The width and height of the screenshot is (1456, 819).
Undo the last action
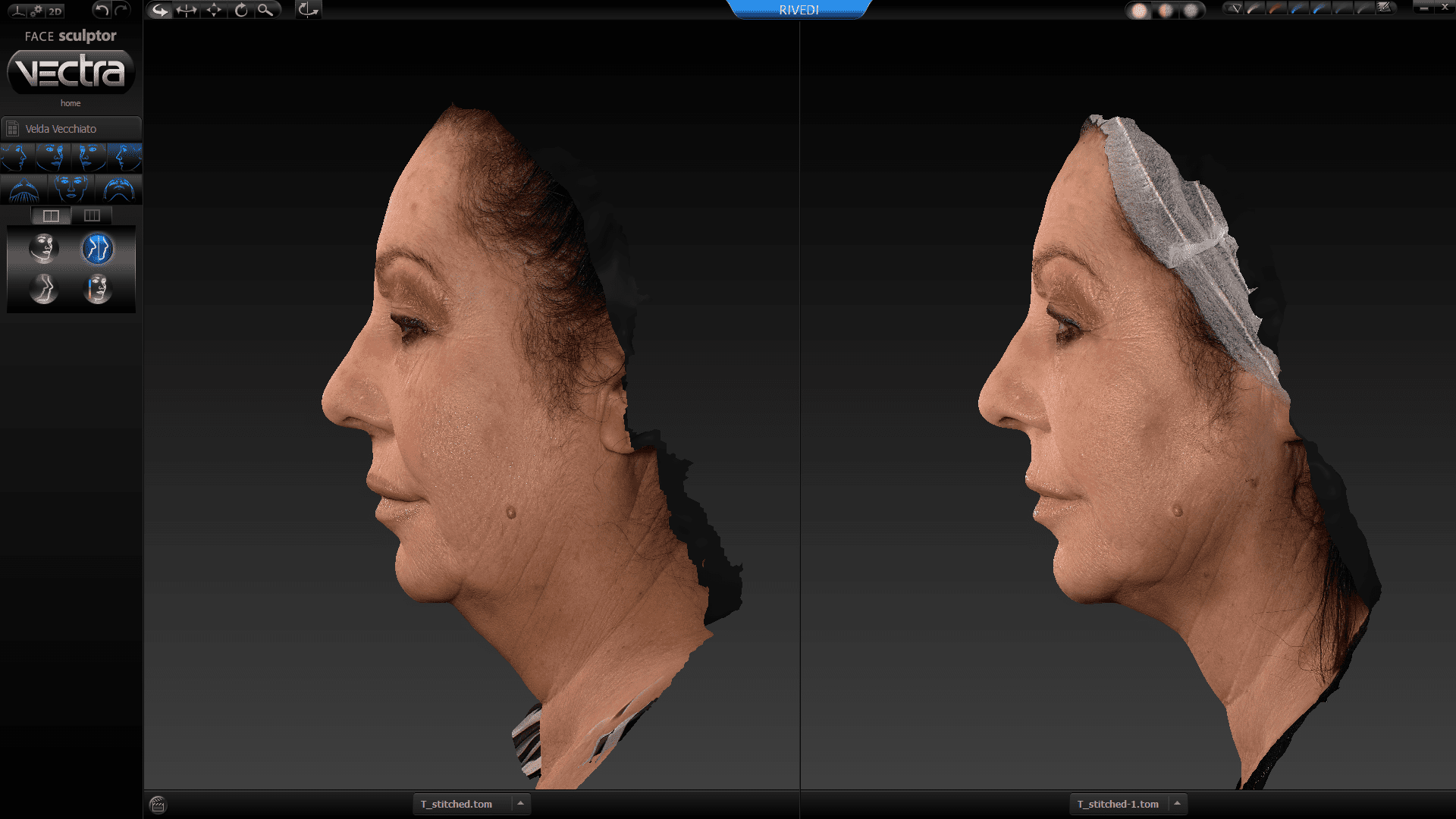coord(101,10)
